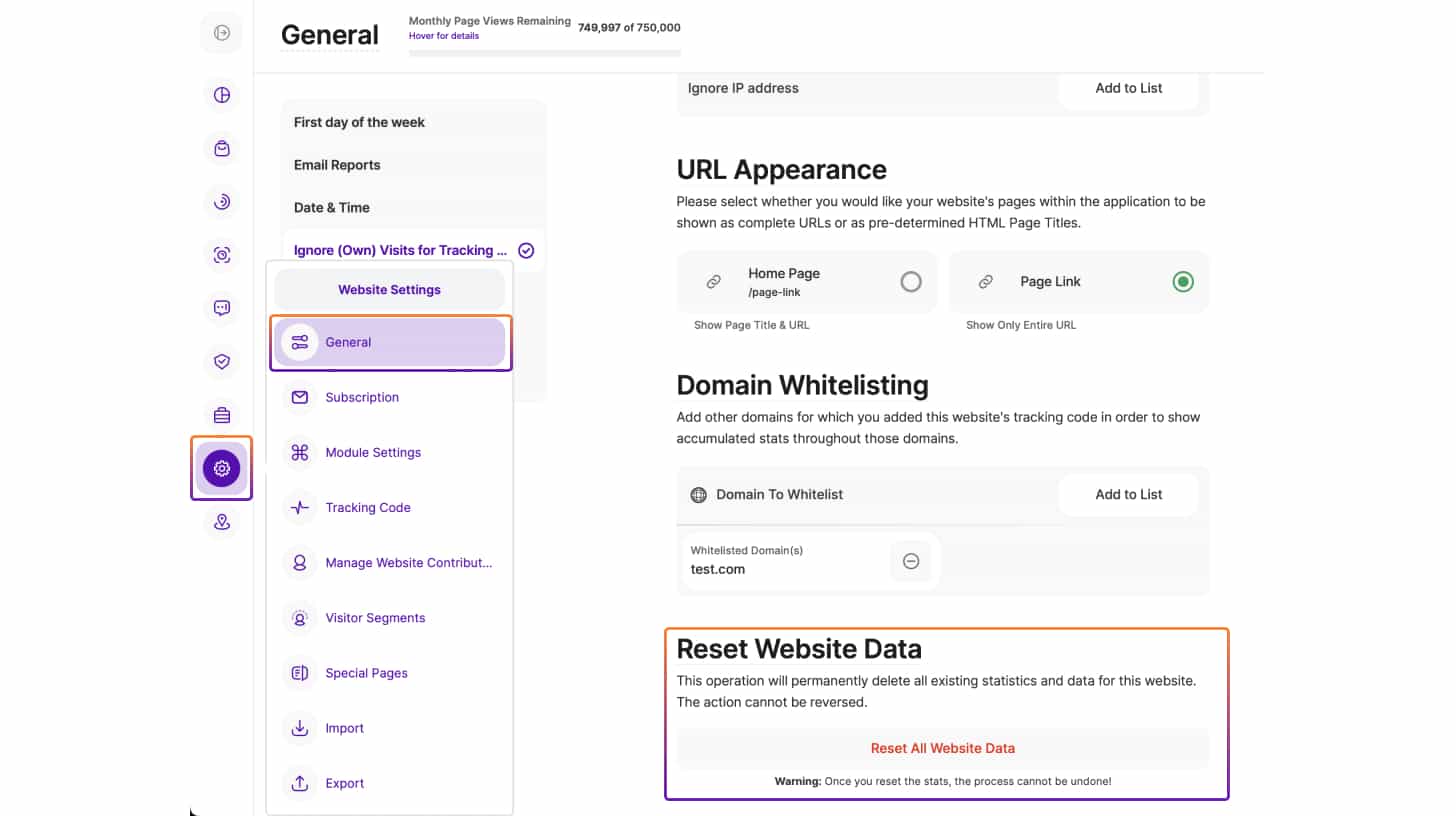The width and height of the screenshot is (1456, 816).
Task: Open the briefcase sidebar icon
Action: click(x=222, y=415)
